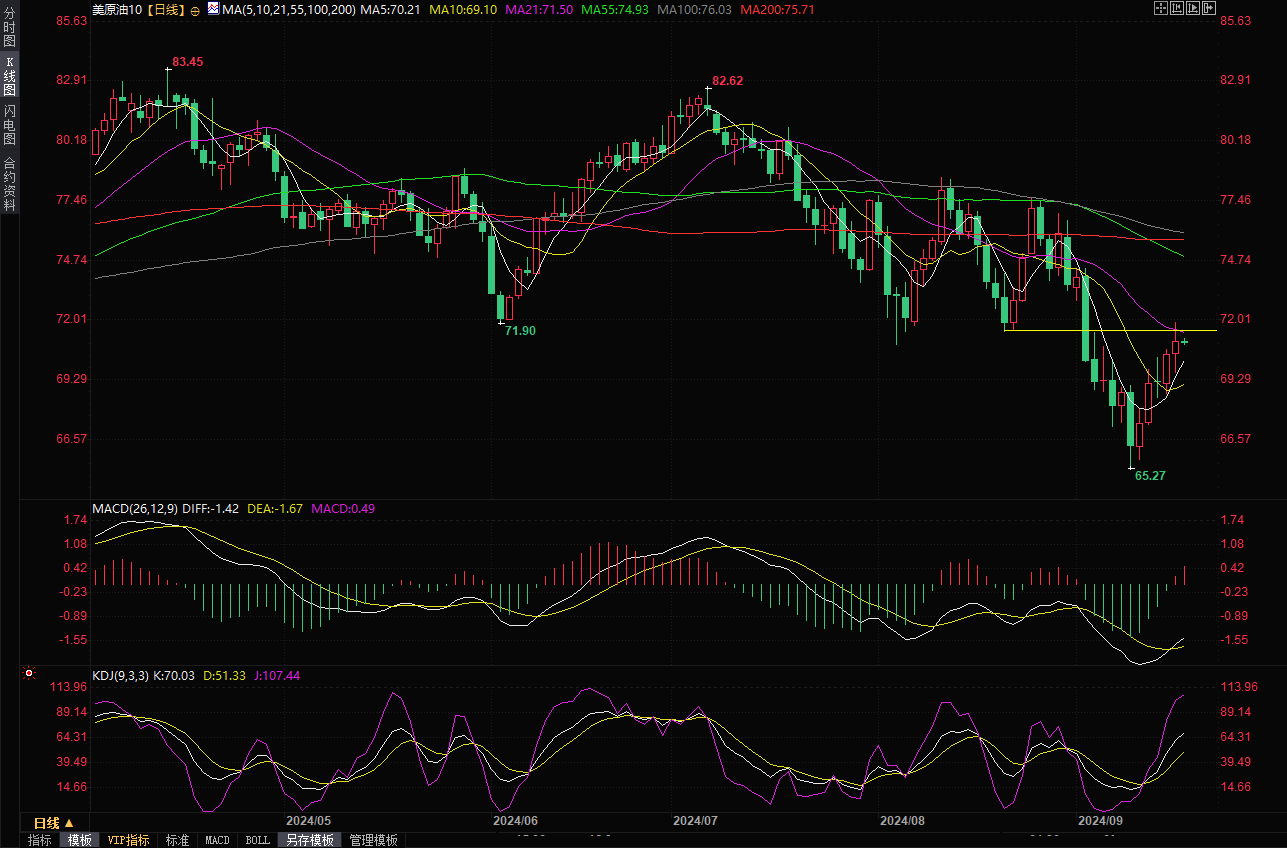Switch to BOLL template
Image resolution: width=1287 pixels, height=848 pixels.
[257, 840]
